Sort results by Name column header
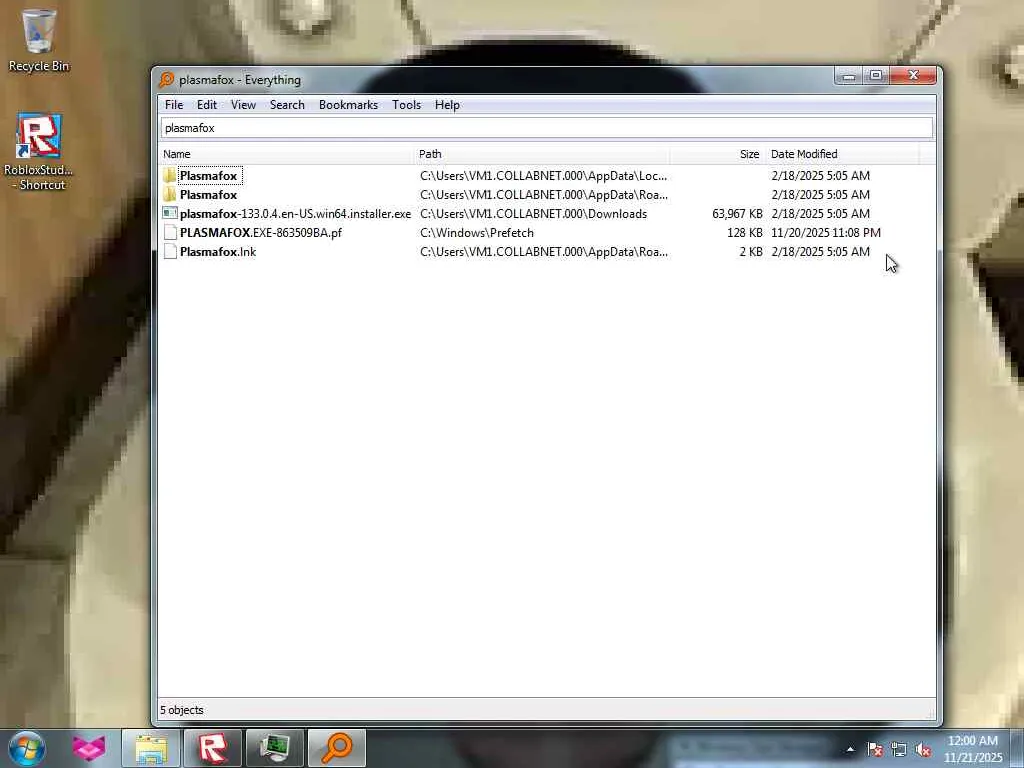 [287, 154]
